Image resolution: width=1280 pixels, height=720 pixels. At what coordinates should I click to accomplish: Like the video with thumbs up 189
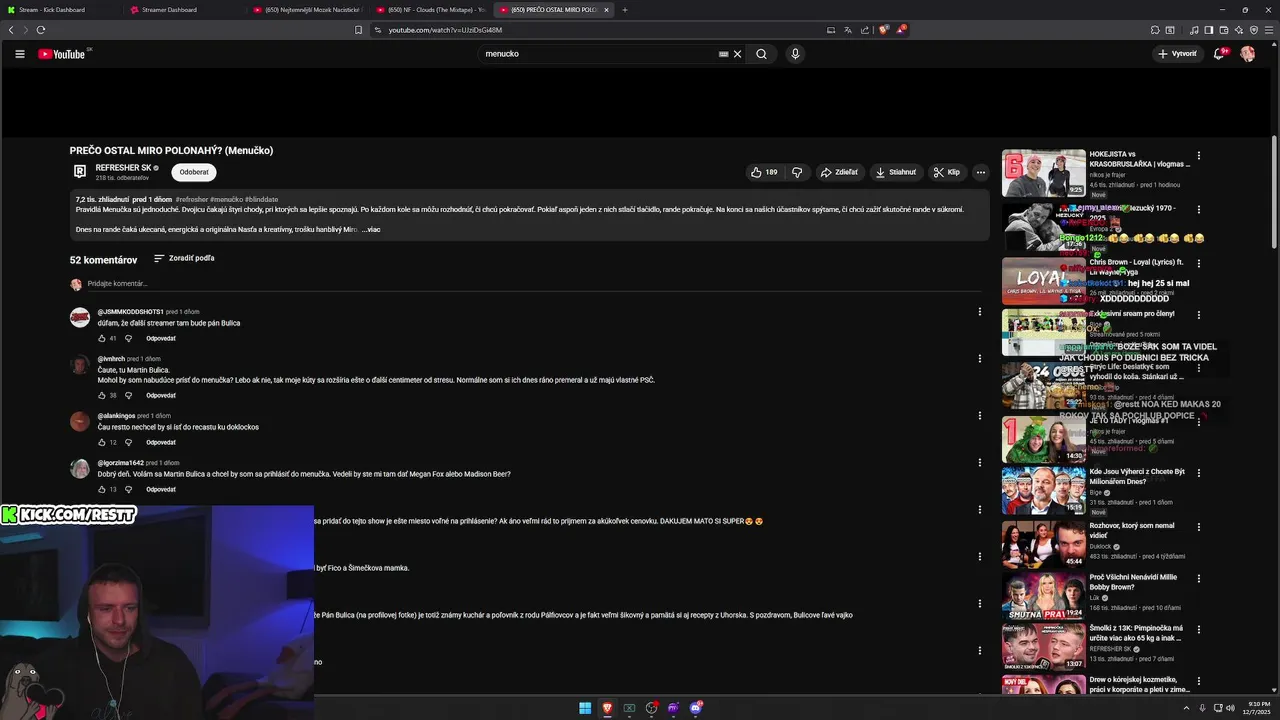764,172
